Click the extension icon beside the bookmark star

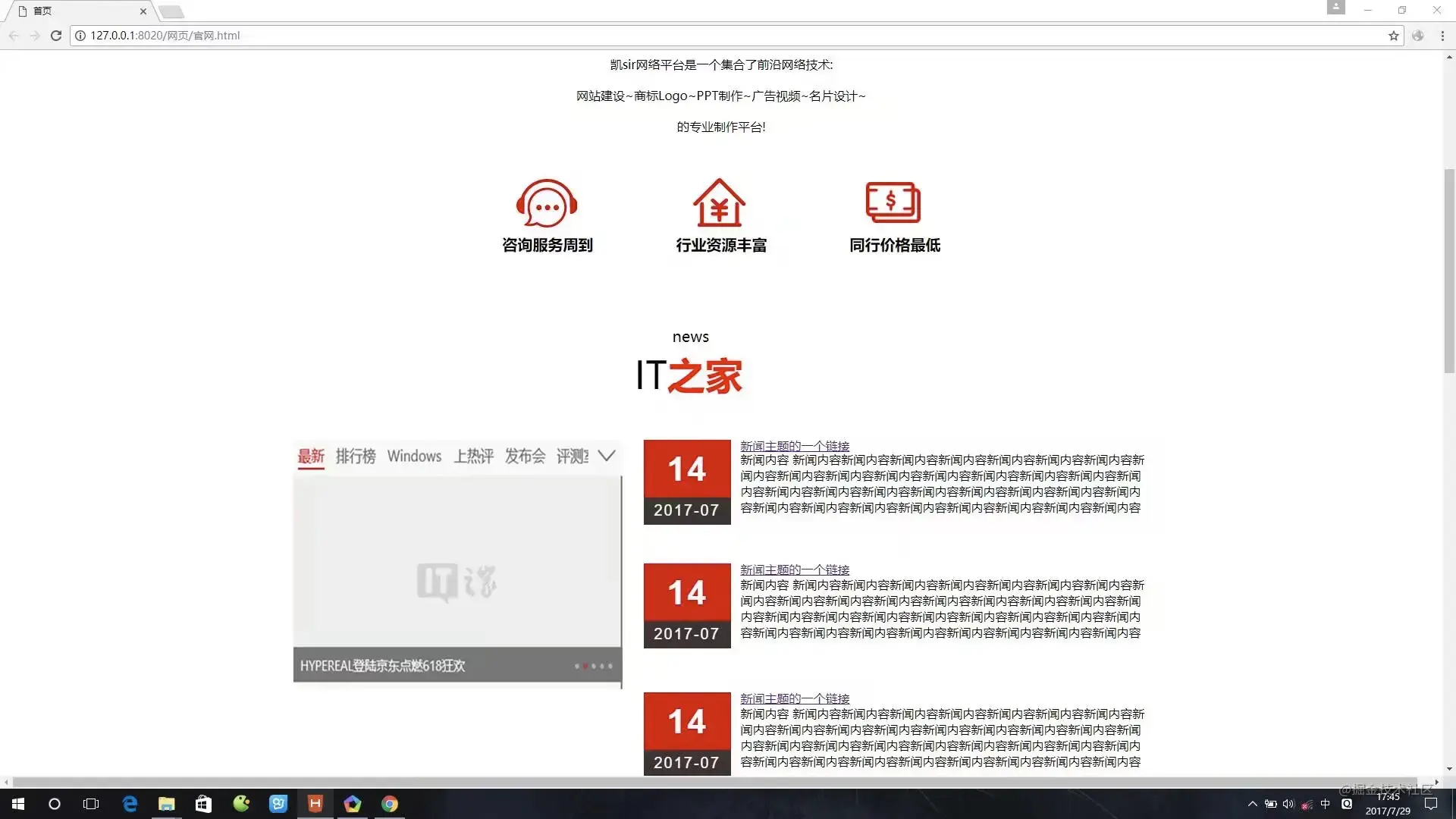coord(1418,36)
